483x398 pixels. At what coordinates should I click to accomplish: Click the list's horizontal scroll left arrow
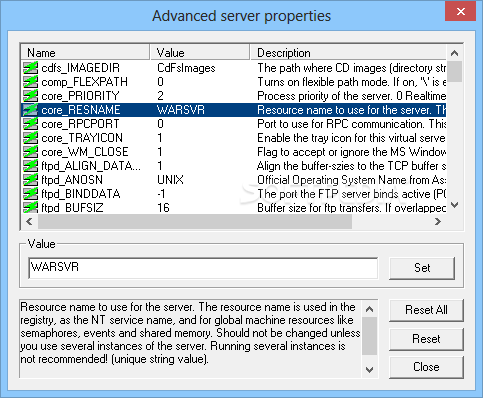[29, 222]
